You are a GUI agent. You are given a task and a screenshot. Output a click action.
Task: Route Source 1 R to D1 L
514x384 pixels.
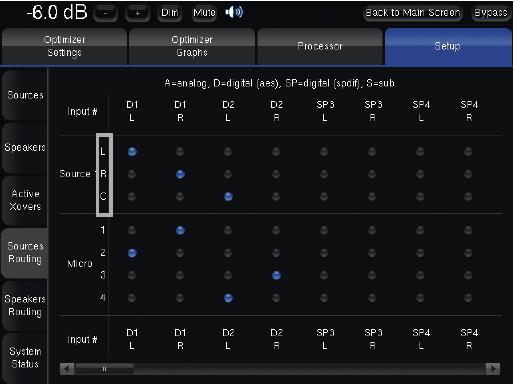tap(132, 174)
